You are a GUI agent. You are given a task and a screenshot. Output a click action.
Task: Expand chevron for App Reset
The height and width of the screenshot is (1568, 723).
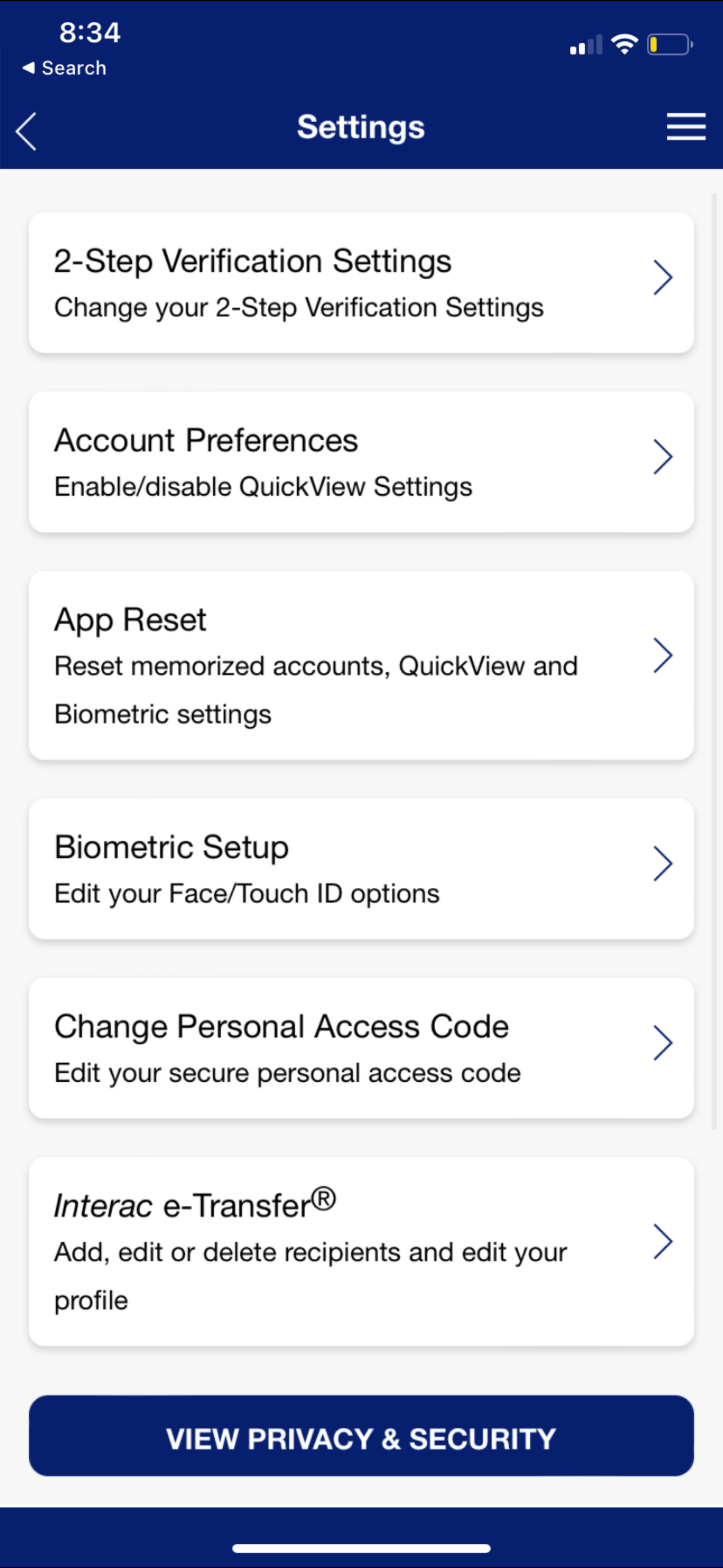point(662,656)
